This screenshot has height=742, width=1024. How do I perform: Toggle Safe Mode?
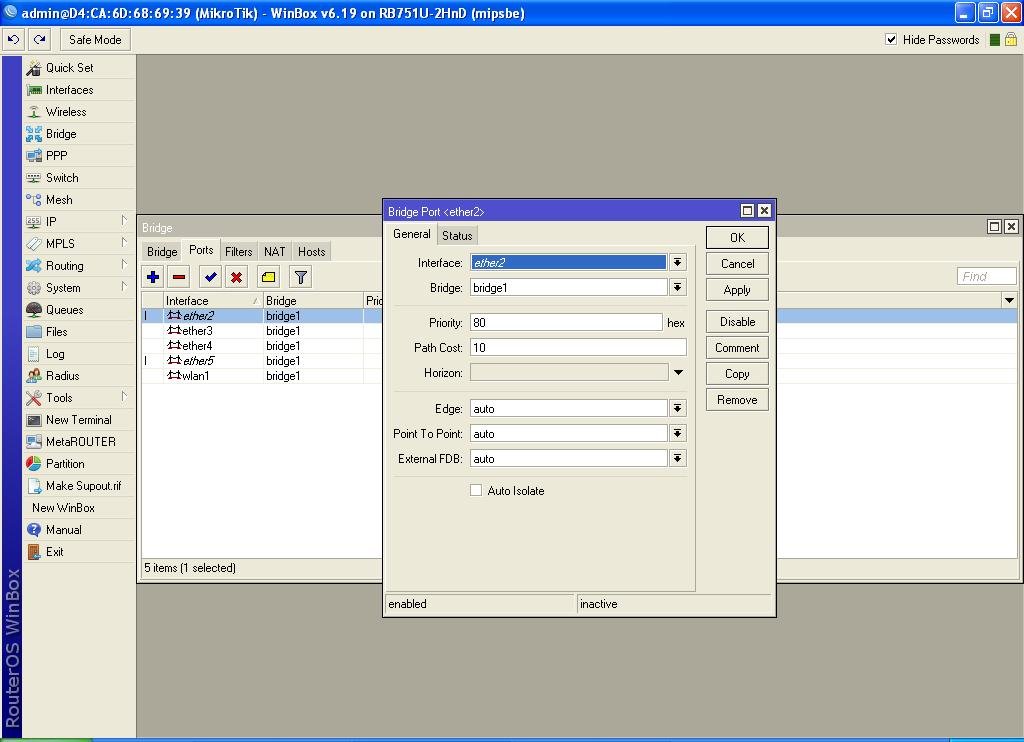(x=95, y=40)
